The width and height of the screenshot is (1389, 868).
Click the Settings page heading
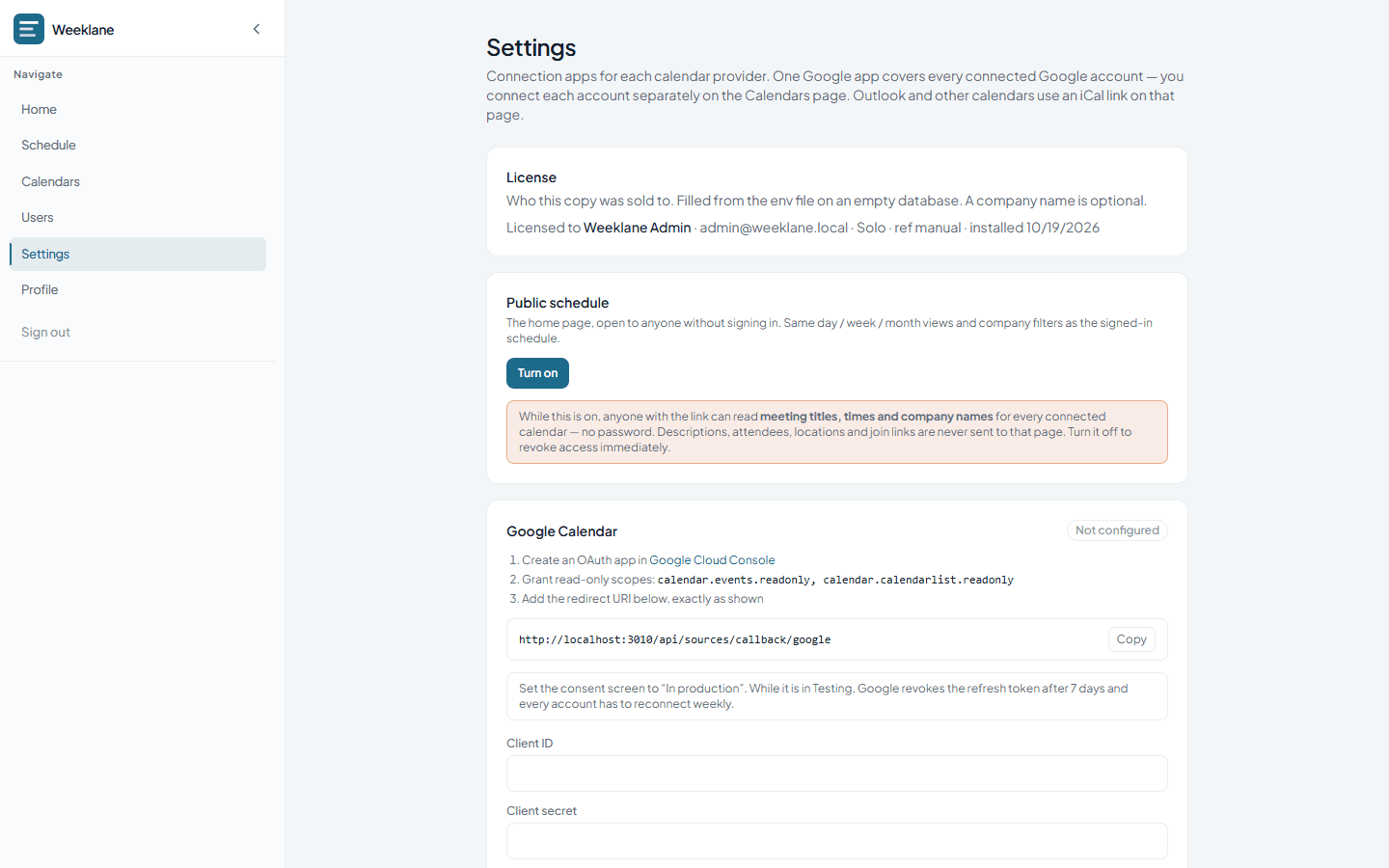(531, 47)
